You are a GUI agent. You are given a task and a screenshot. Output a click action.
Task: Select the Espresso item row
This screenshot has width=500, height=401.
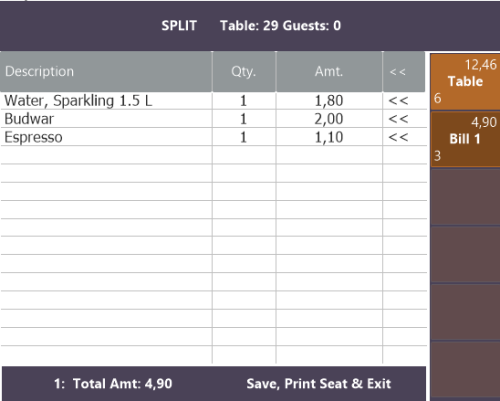[x=213, y=137]
